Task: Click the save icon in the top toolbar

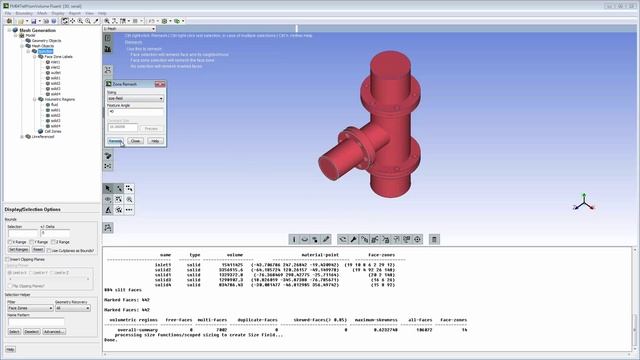Action: pyautogui.click(x=34, y=21)
